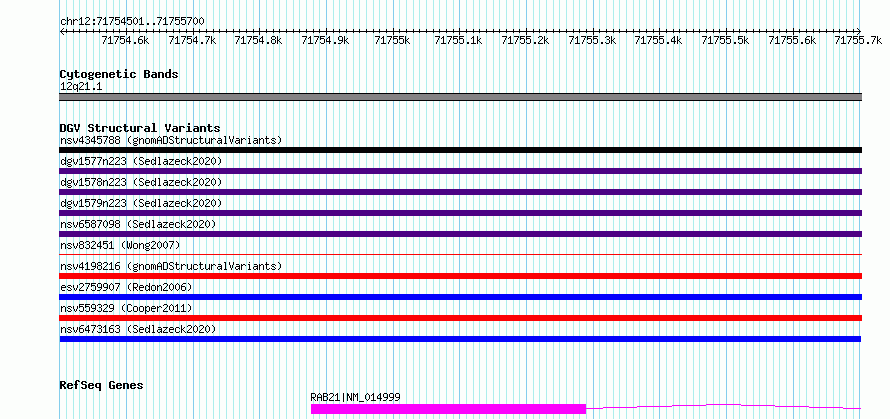Open variant esv2759907 (Redon2006) label

pyautogui.click(x=126, y=287)
